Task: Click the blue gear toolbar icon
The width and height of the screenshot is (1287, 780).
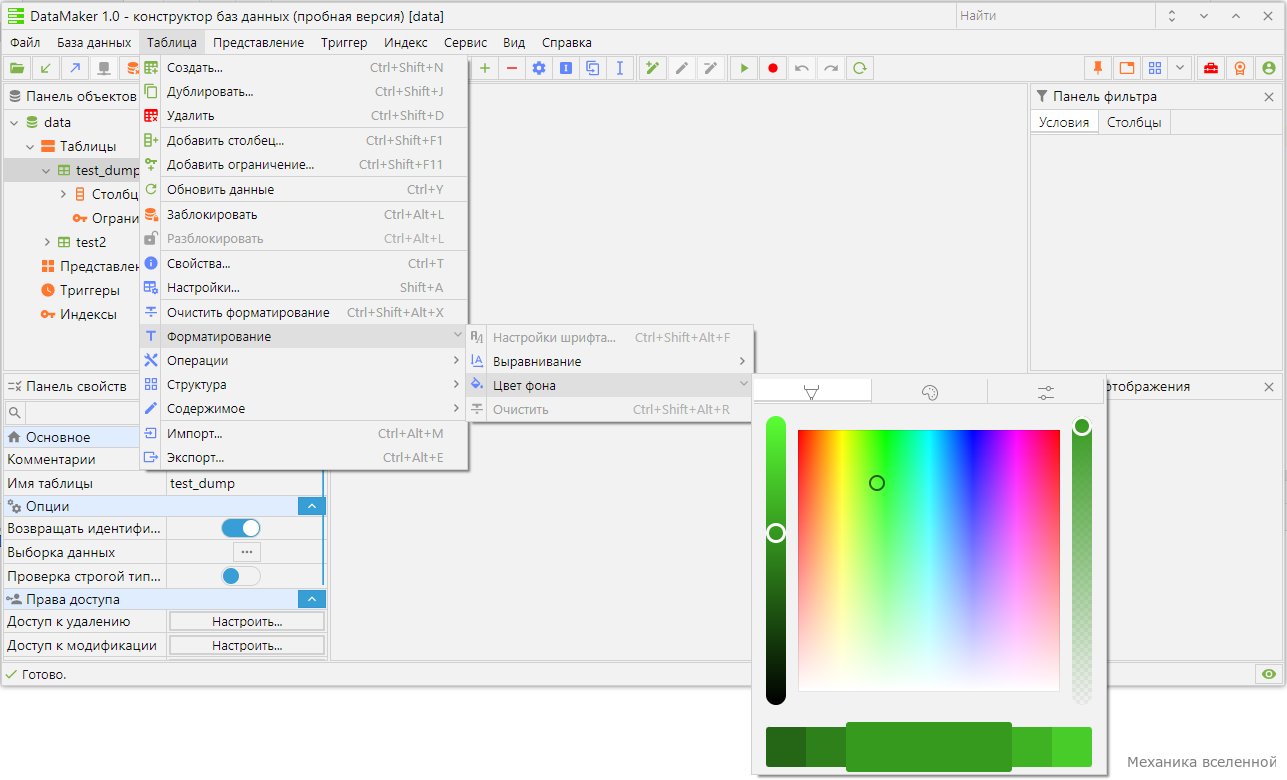Action: tap(539, 68)
